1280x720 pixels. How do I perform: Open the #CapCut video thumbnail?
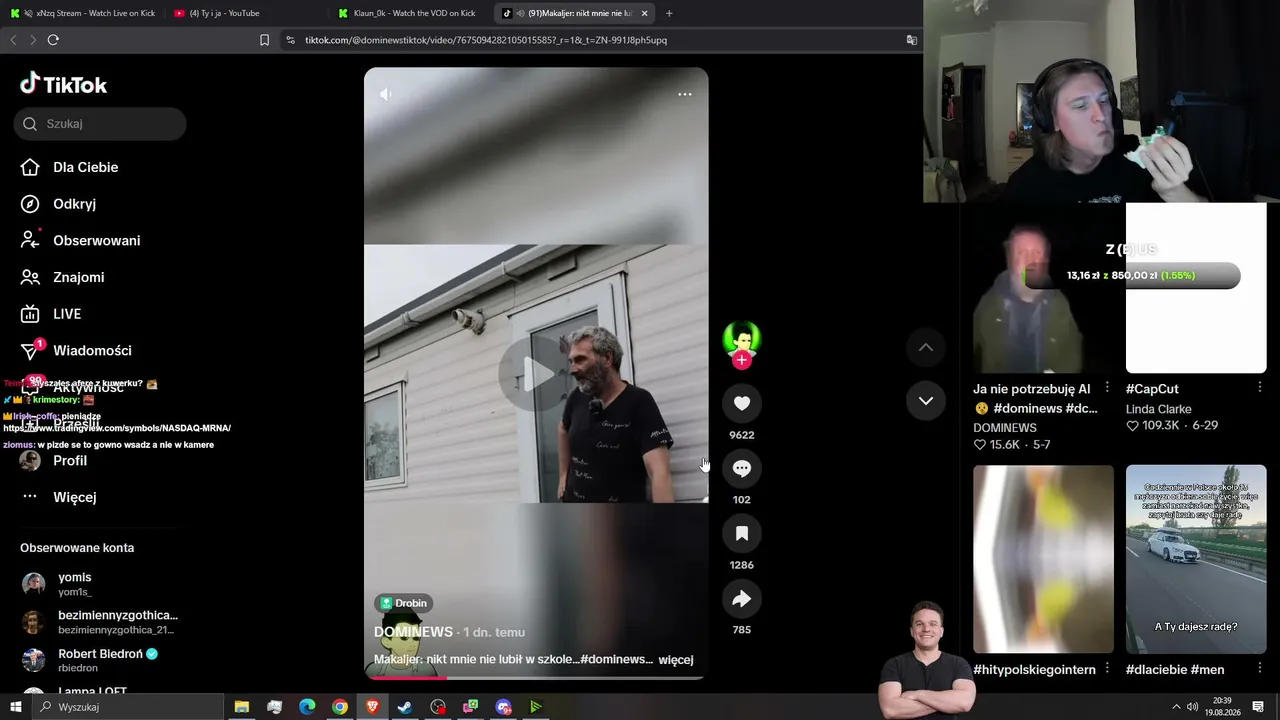1196,288
